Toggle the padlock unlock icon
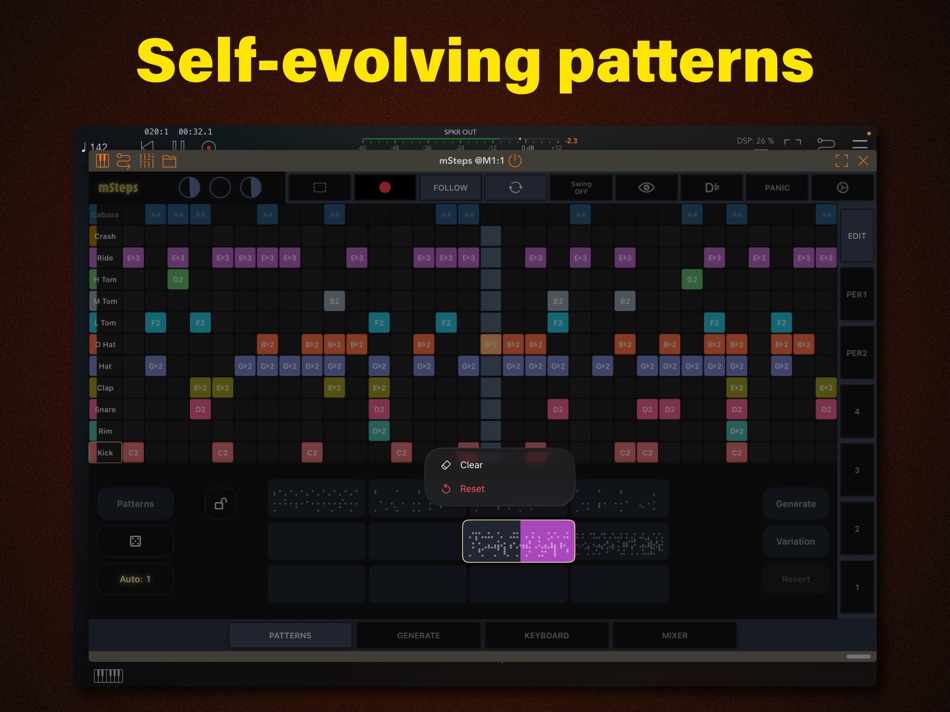 pyautogui.click(x=221, y=504)
